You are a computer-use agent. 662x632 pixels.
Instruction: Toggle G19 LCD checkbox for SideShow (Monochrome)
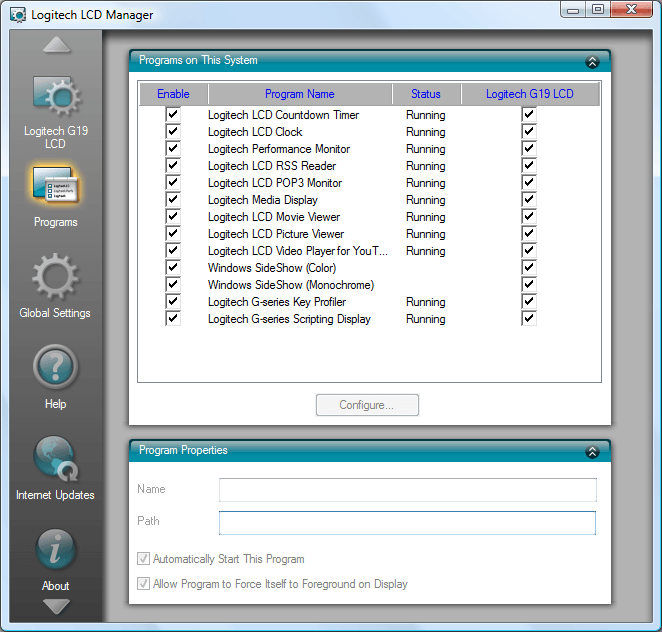click(529, 285)
